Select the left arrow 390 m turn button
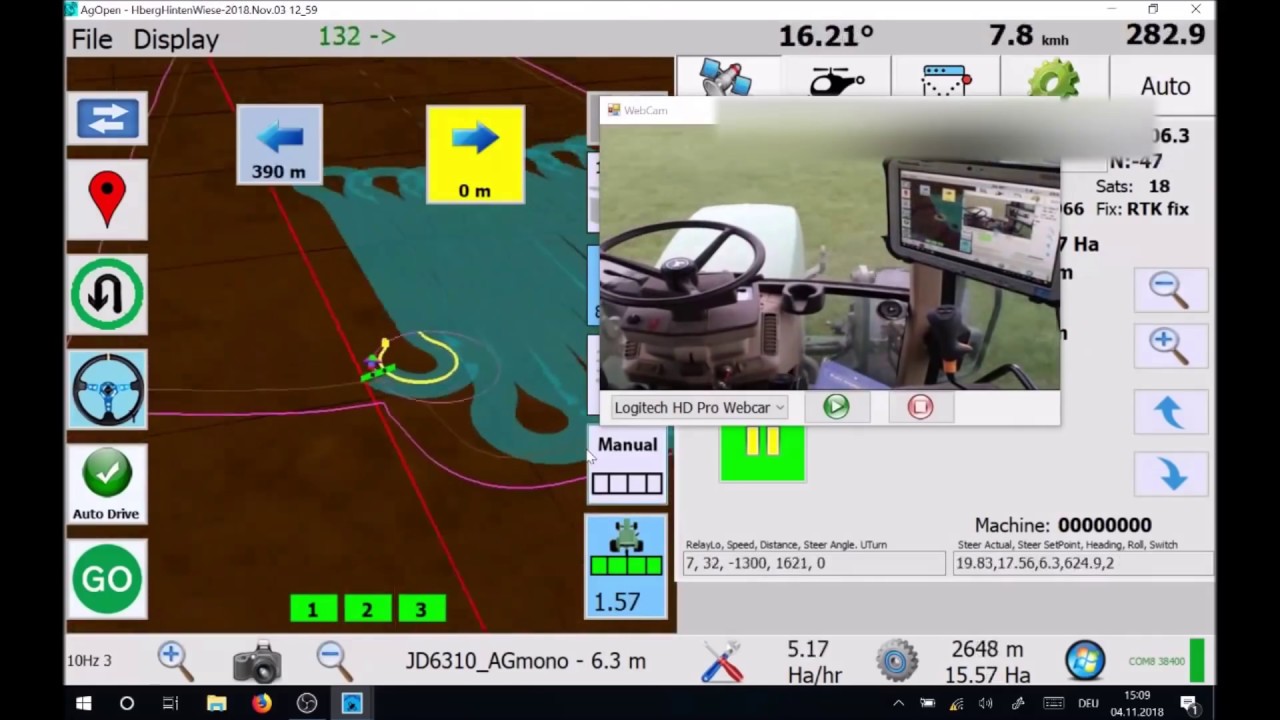Image resolution: width=1280 pixels, height=720 pixels. click(279, 145)
